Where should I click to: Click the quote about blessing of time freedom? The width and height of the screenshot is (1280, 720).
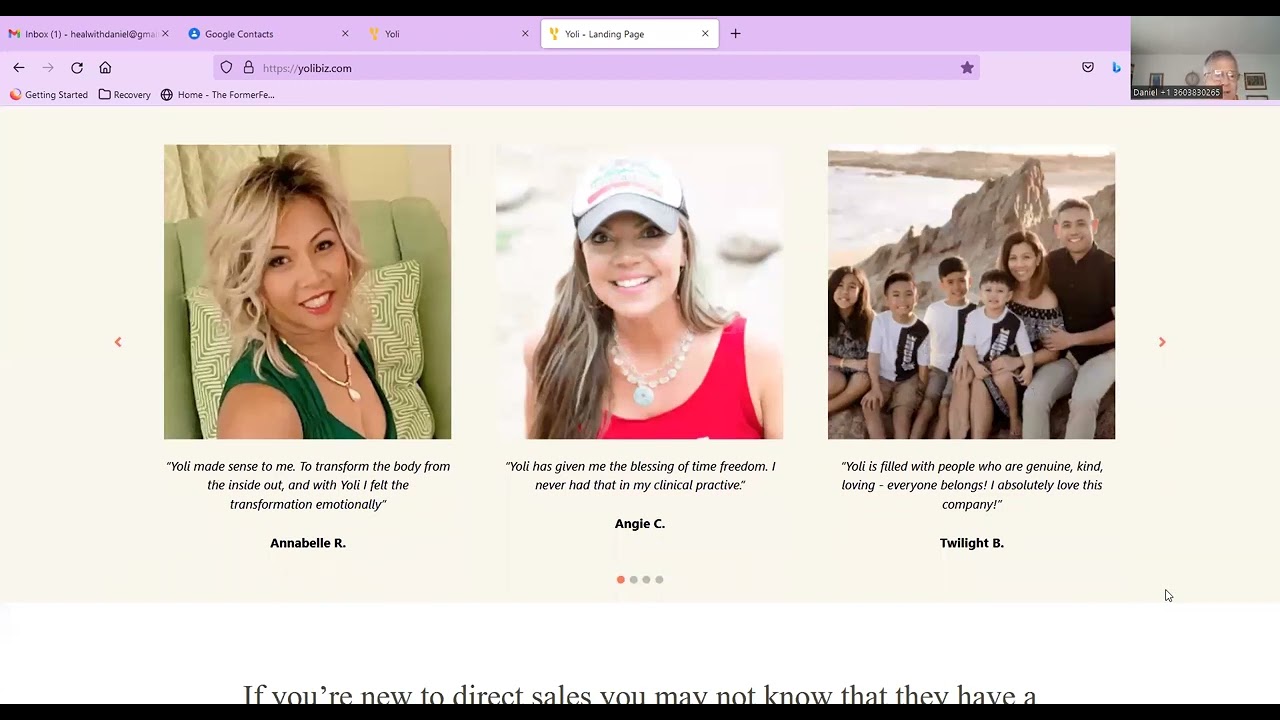click(640, 476)
